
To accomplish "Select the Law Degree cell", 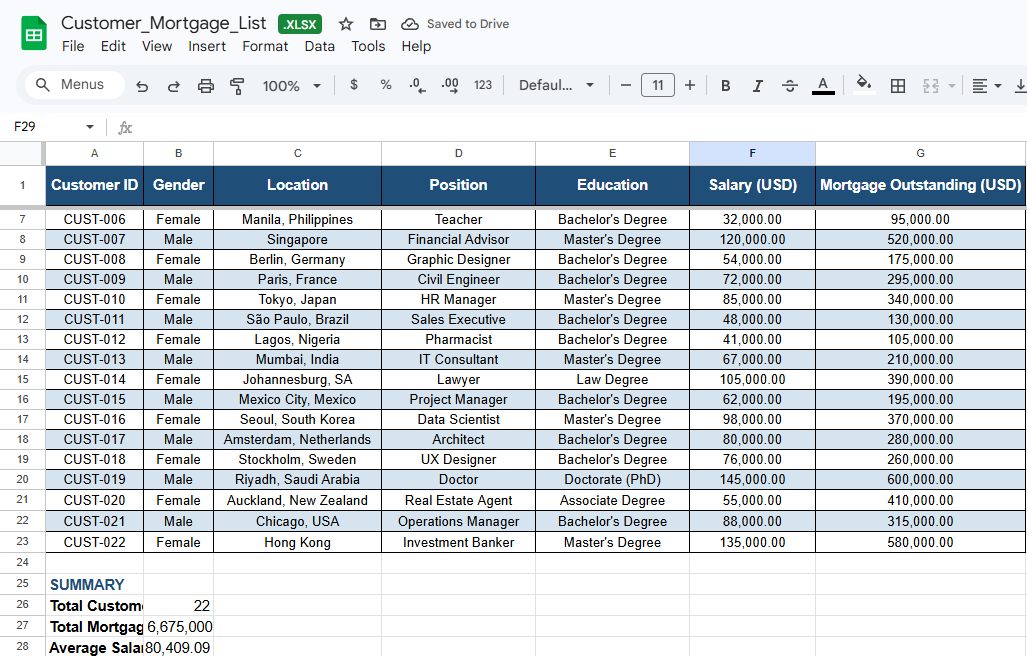I will (x=612, y=380).
